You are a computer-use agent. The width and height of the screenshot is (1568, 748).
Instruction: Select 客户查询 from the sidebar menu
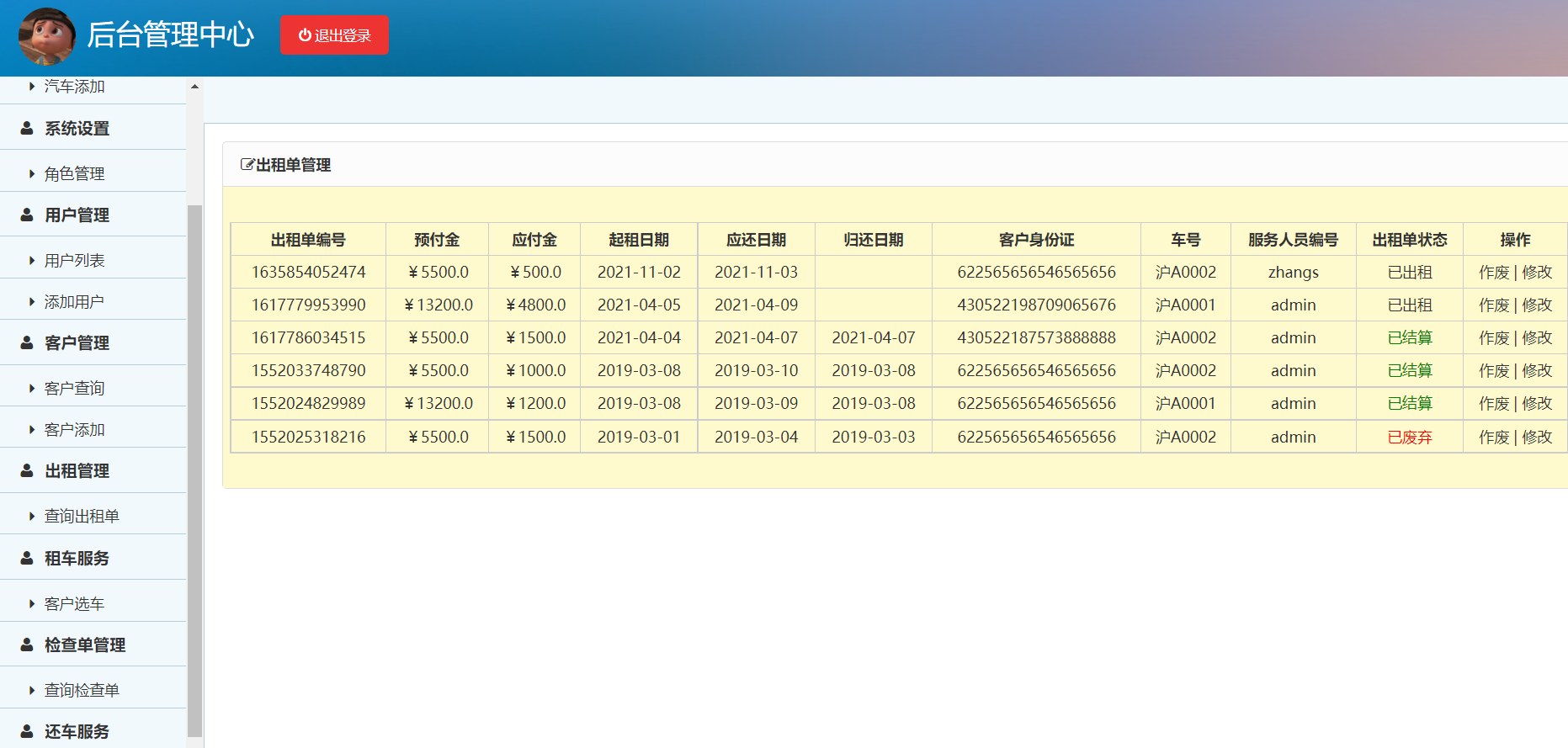coord(74,388)
